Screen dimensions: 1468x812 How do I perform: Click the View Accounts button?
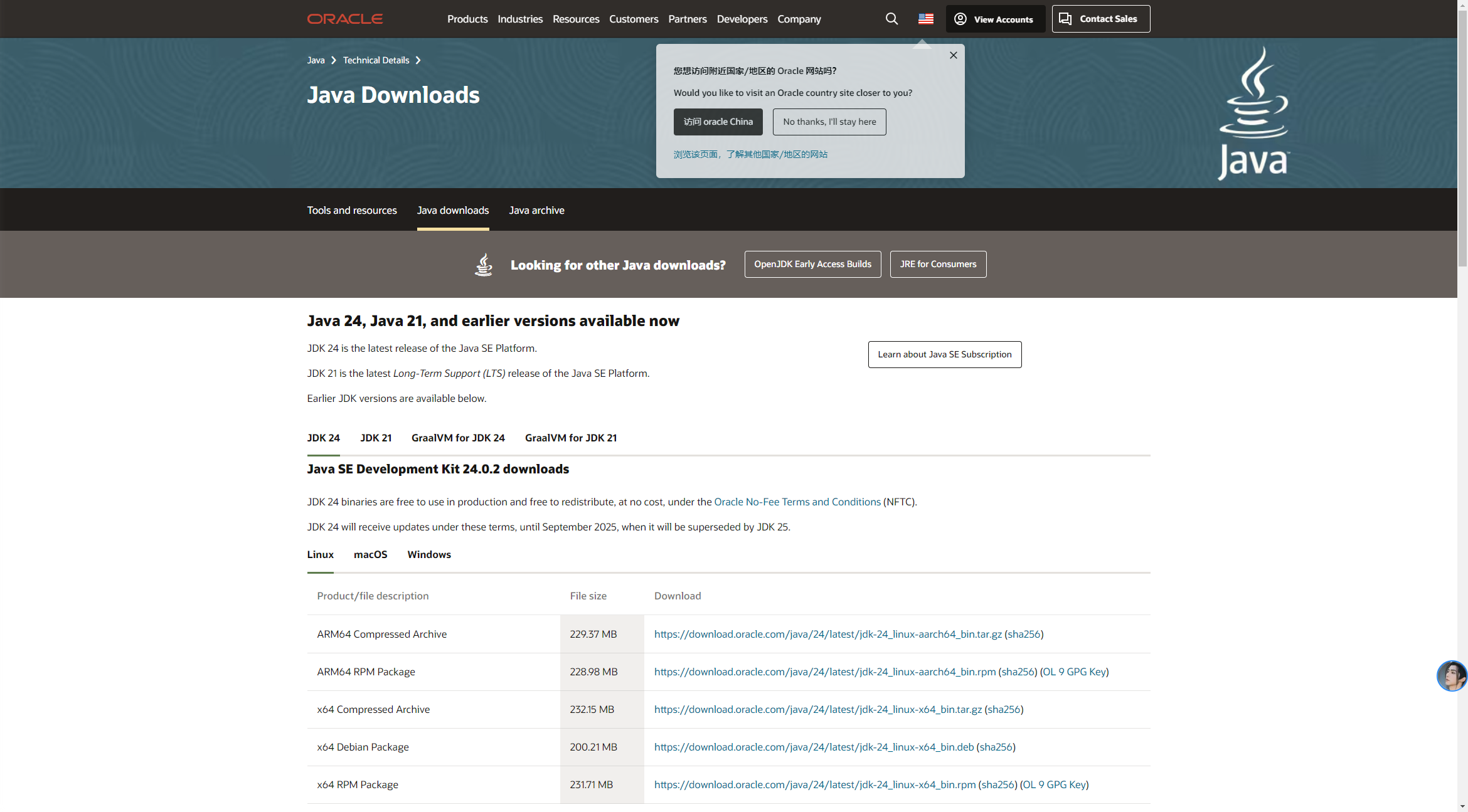[995, 19]
